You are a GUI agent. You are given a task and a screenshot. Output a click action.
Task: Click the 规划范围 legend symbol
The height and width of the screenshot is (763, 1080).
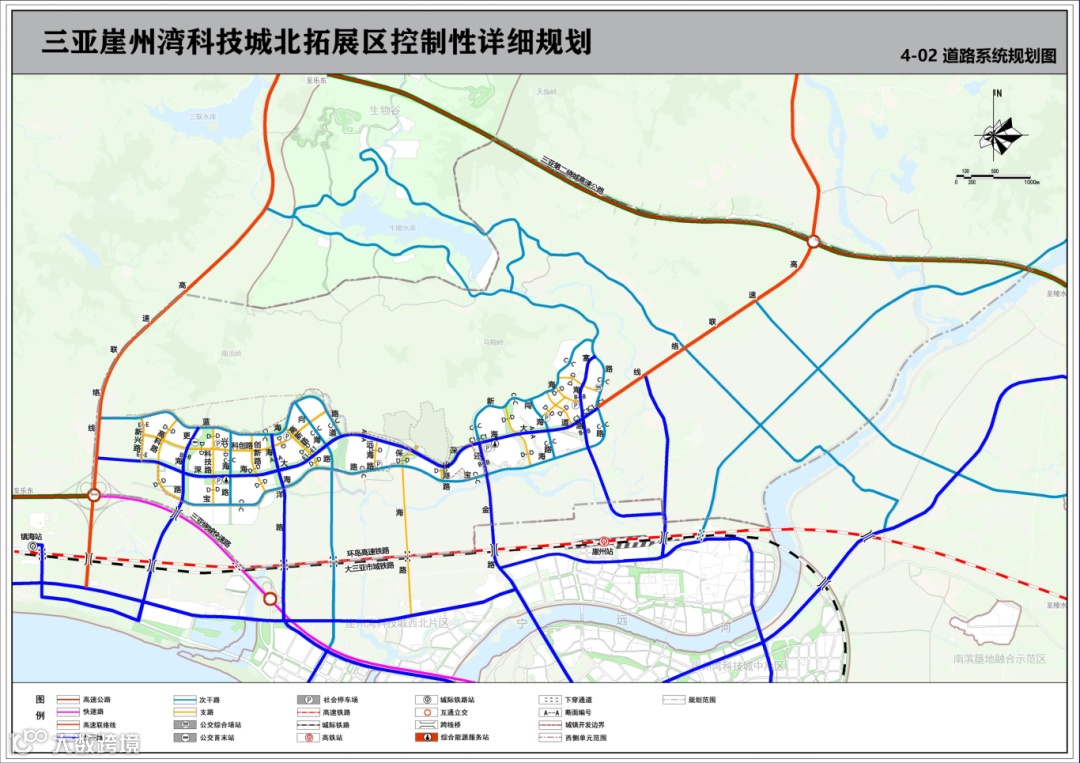(x=673, y=699)
